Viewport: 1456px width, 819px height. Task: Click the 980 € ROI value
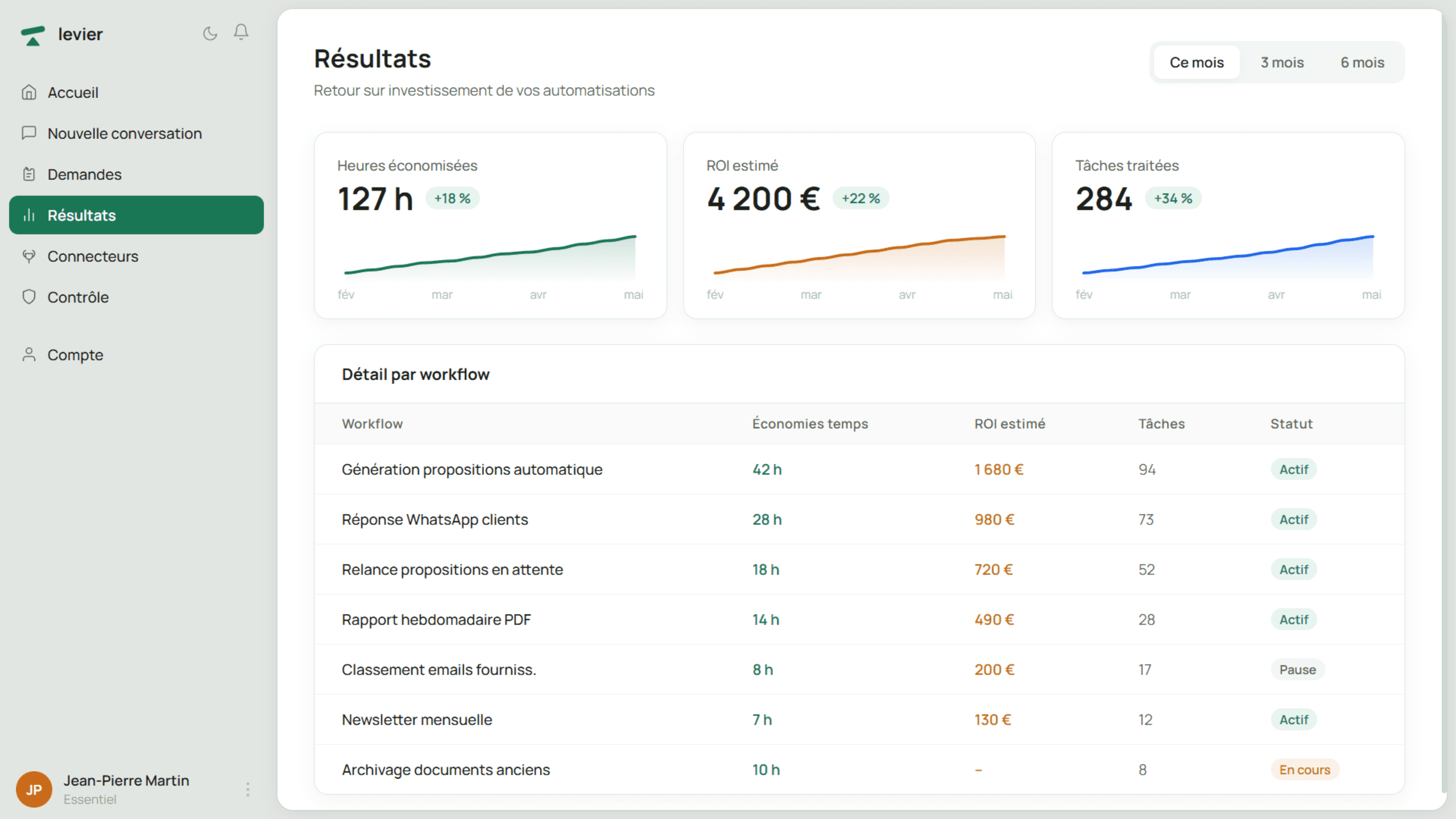pyautogui.click(x=994, y=519)
